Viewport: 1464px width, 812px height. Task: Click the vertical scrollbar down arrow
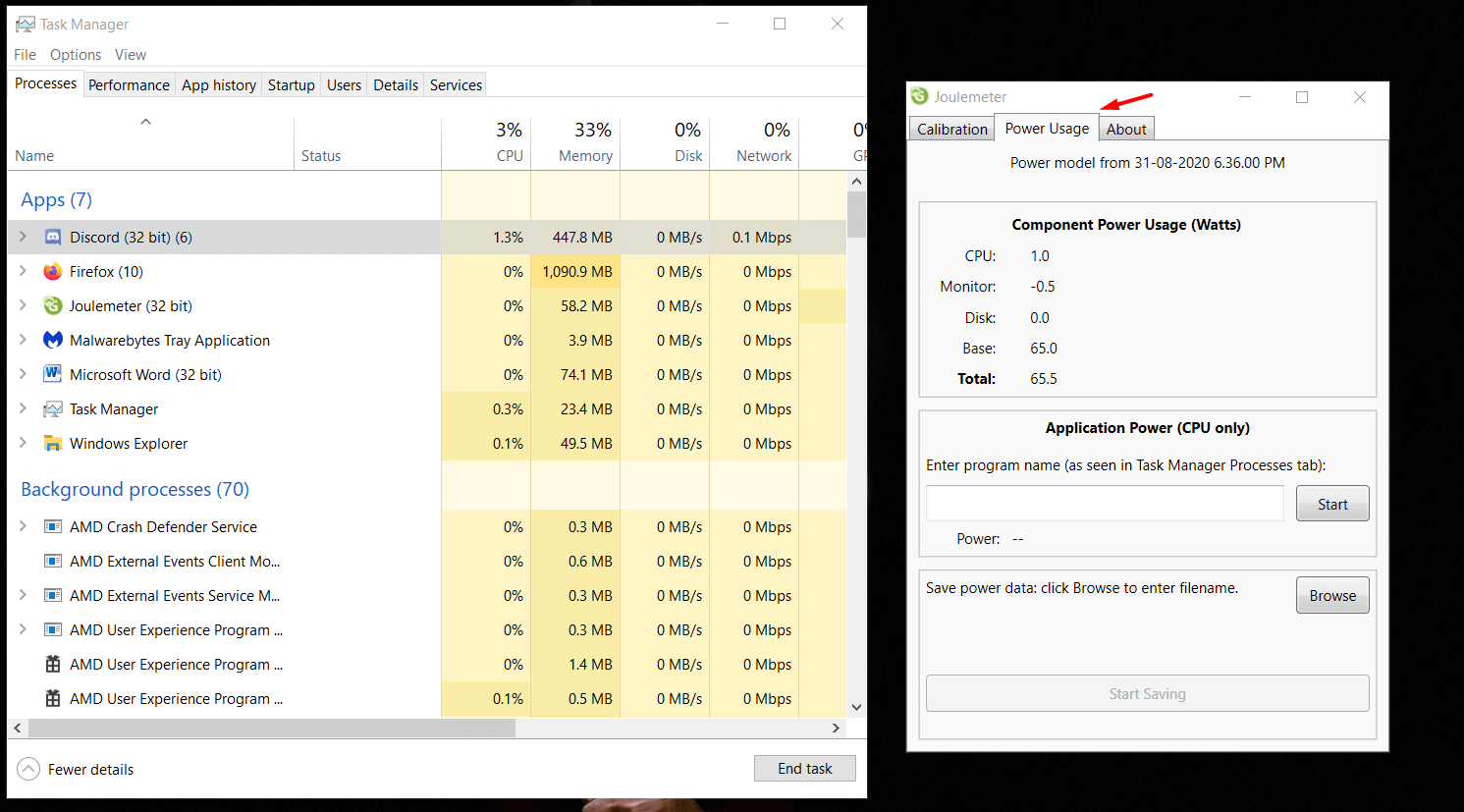click(856, 707)
